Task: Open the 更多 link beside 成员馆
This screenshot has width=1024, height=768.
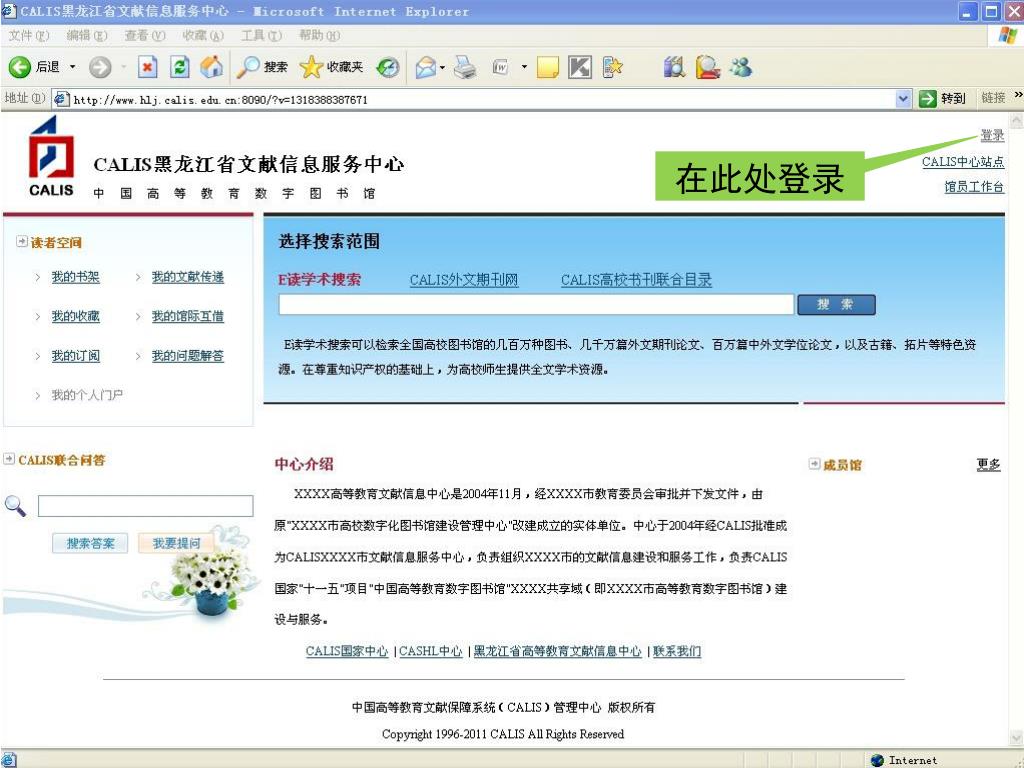Action: pos(988,464)
